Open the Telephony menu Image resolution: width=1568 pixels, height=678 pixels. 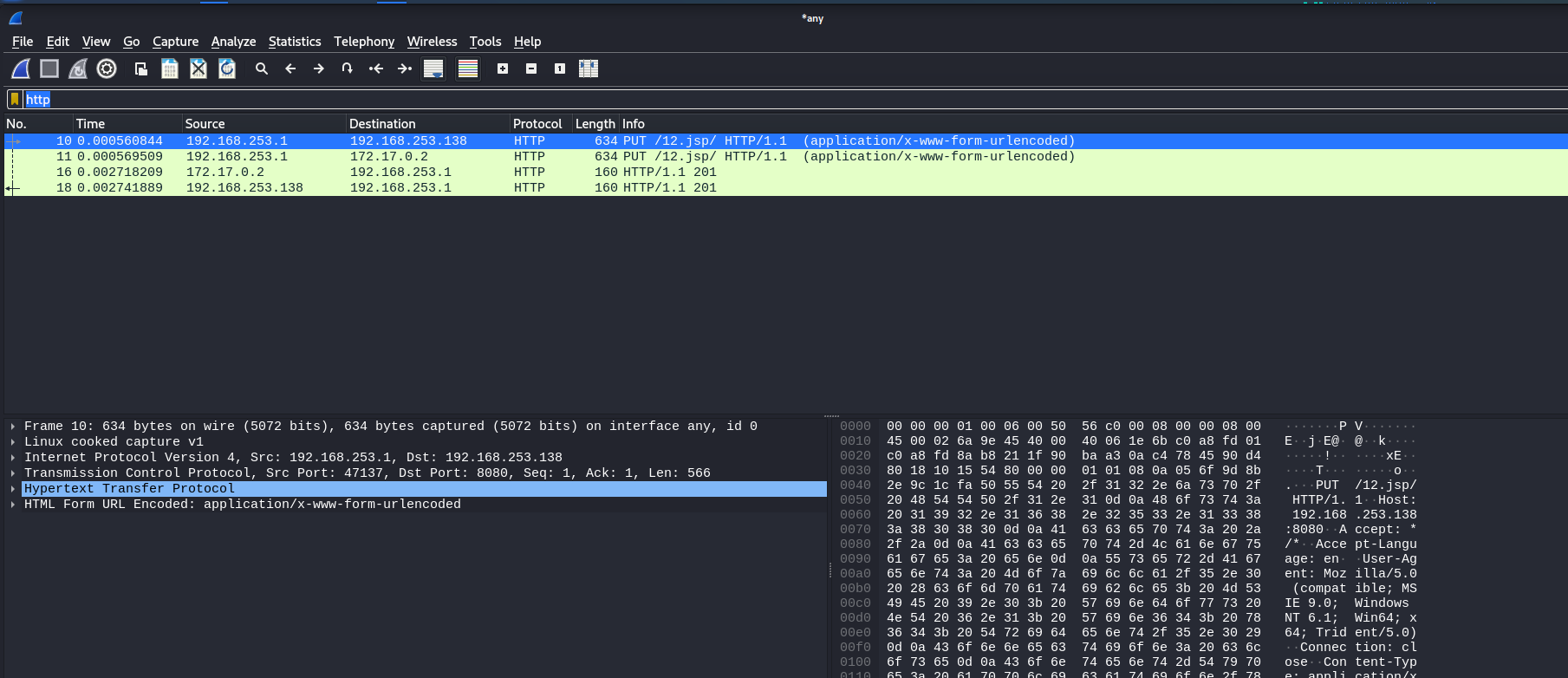pyautogui.click(x=364, y=42)
